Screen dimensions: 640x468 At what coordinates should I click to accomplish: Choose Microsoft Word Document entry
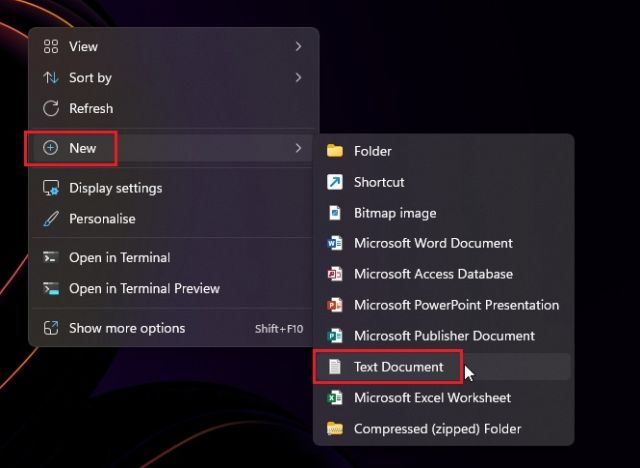pos(432,243)
